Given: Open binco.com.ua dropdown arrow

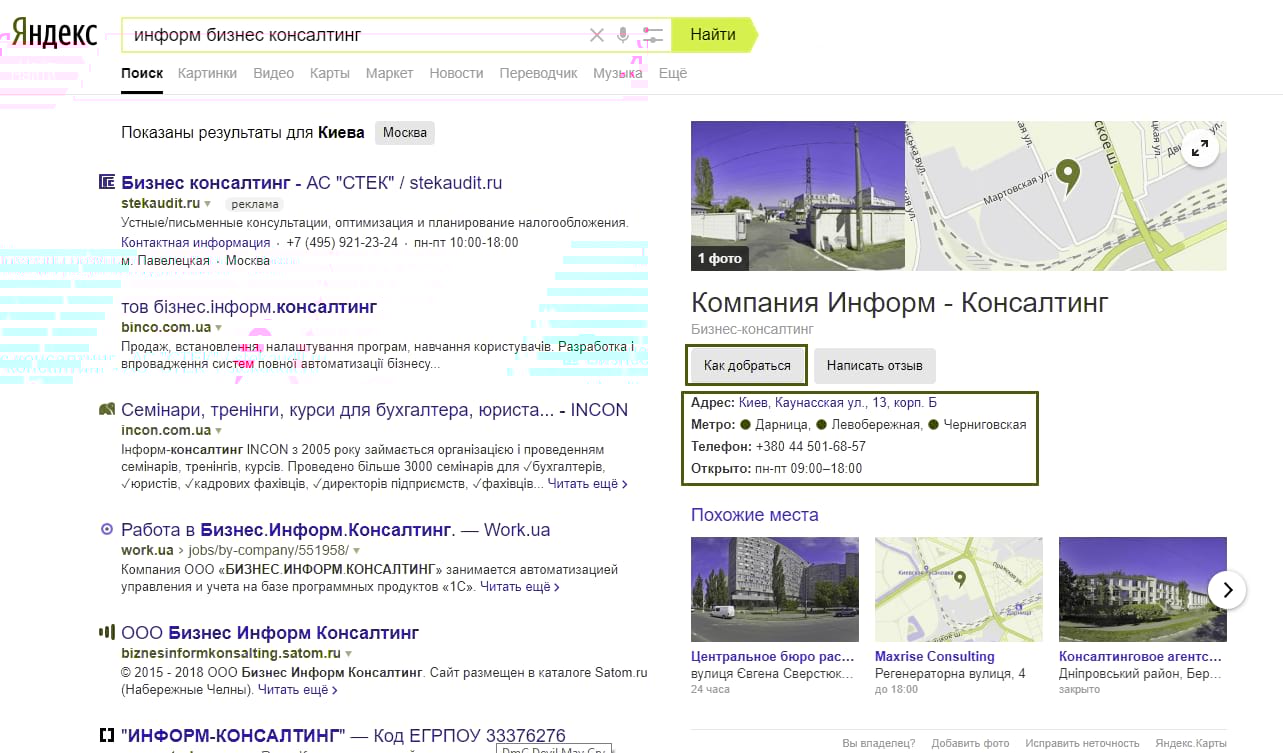Looking at the screenshot, I should (x=218, y=328).
